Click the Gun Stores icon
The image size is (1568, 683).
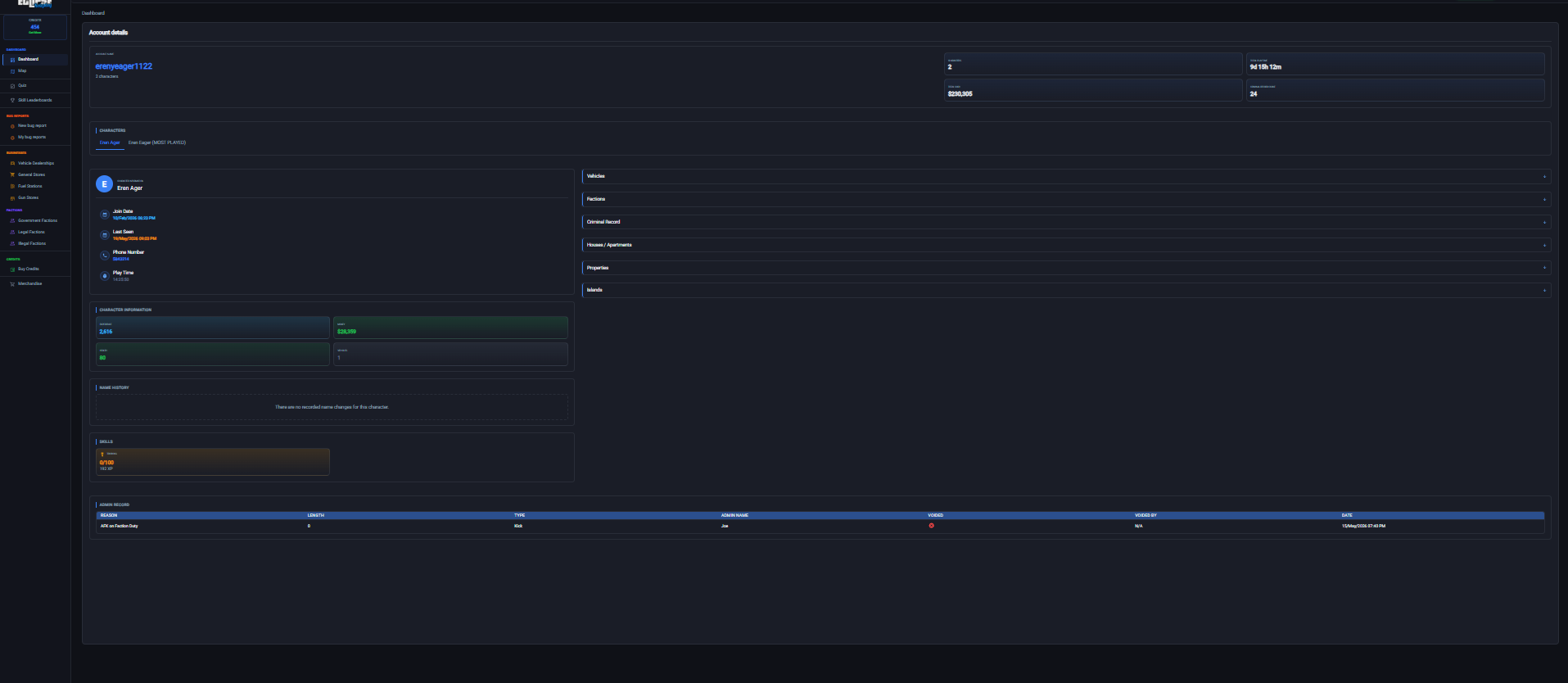coord(12,198)
